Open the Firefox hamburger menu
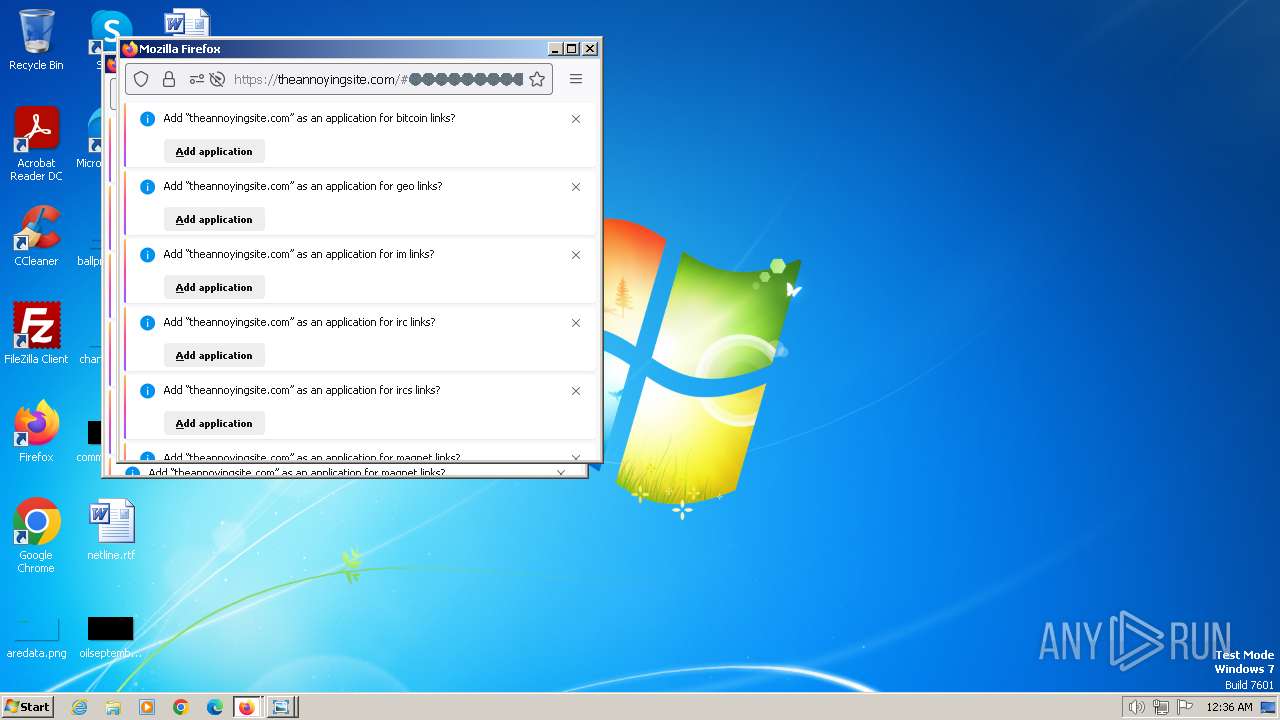The image size is (1280, 720). 576,79
